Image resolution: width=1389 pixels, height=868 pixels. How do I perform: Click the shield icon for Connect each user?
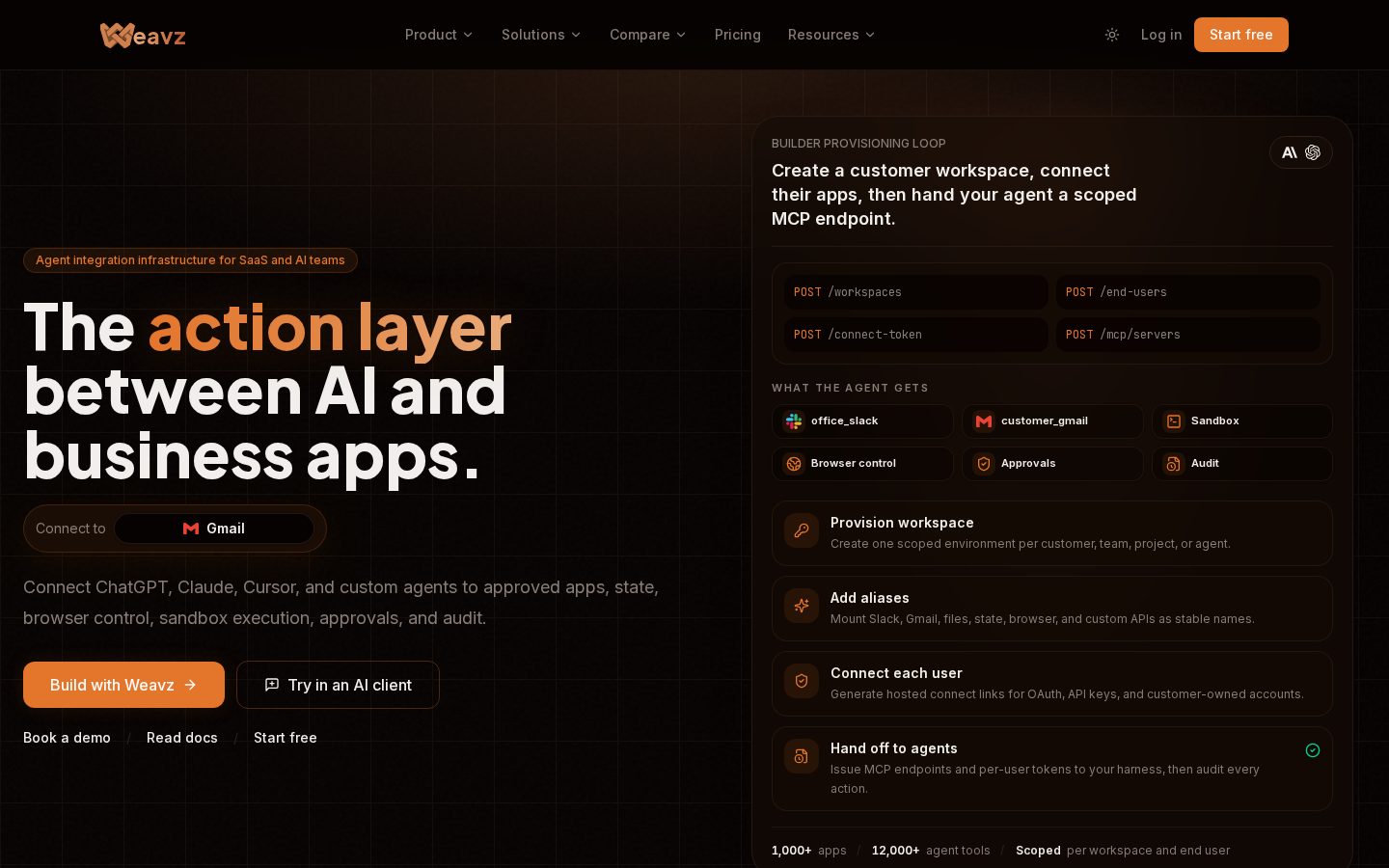[x=802, y=681]
